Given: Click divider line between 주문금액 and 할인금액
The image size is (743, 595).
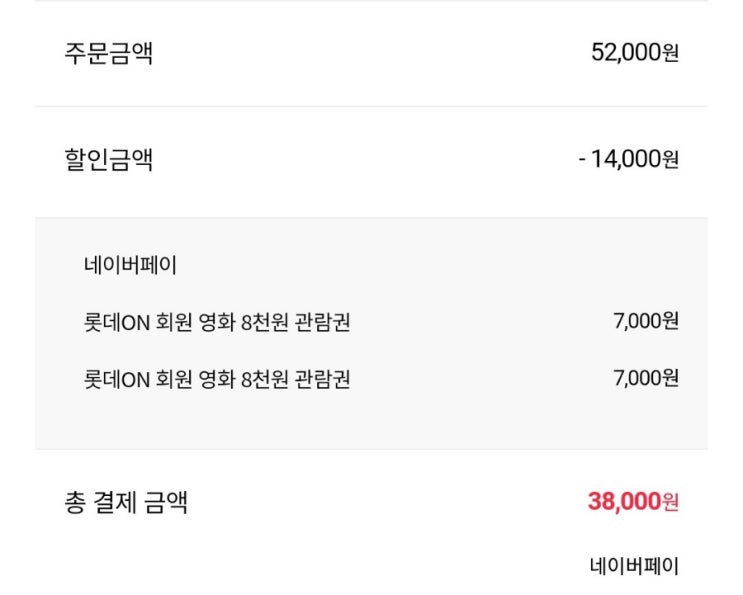Looking at the screenshot, I should (372, 107).
